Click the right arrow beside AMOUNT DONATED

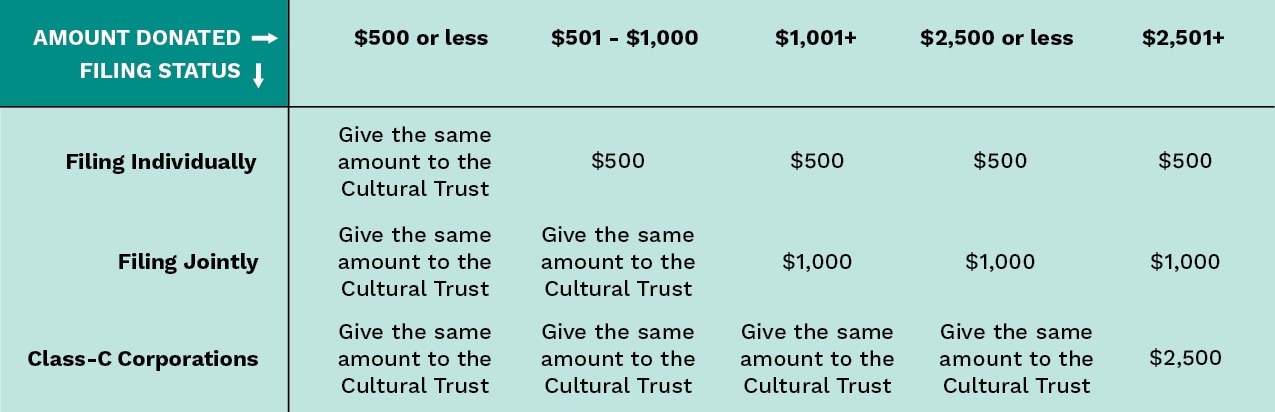click(264, 39)
